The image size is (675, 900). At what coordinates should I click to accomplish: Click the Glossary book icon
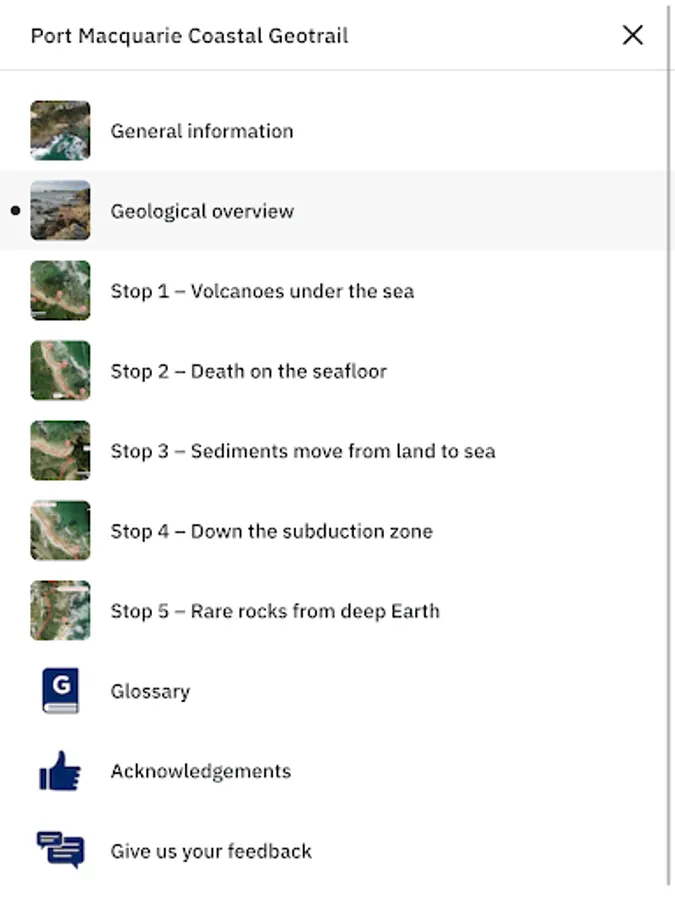(x=60, y=691)
